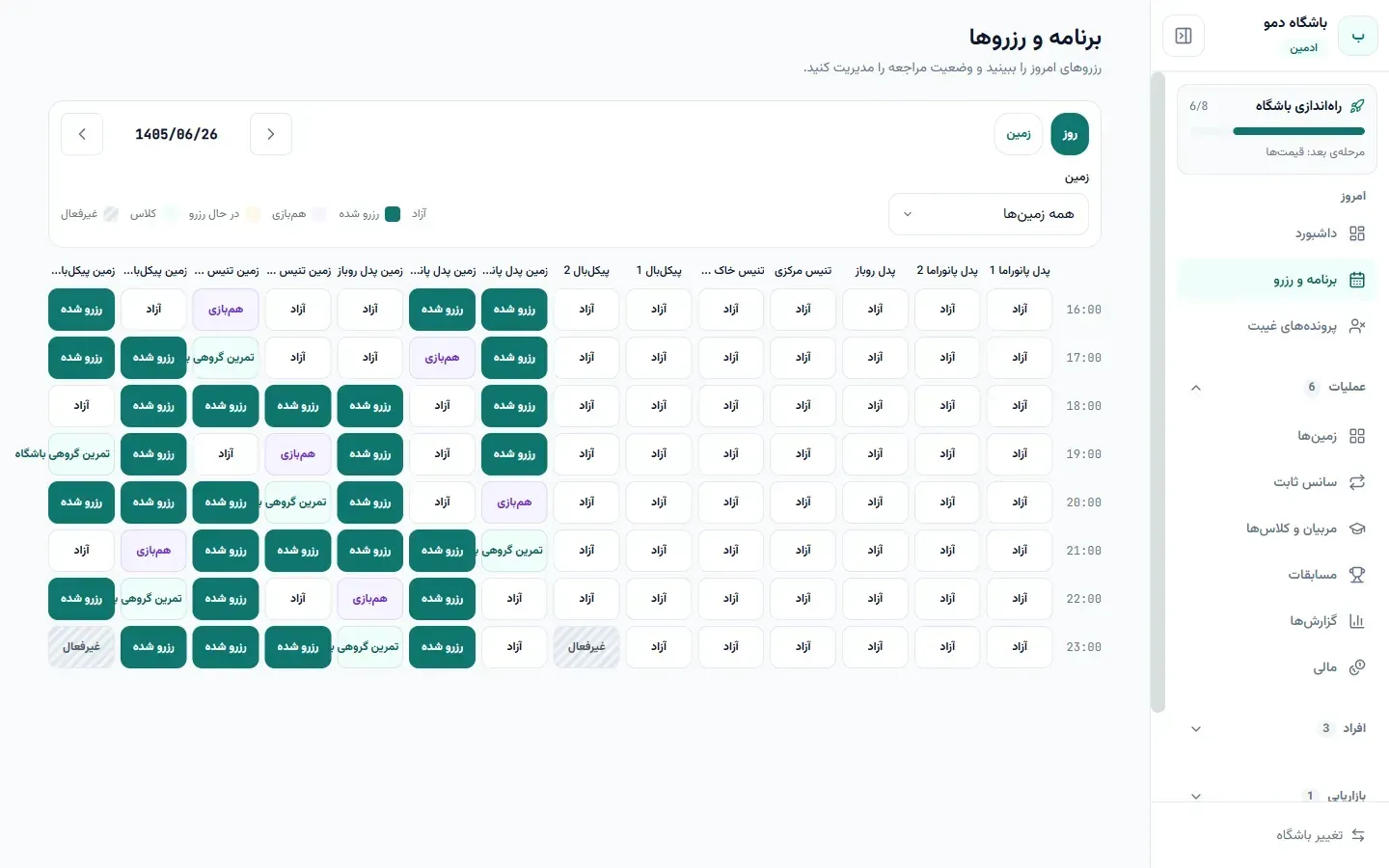Image resolution: width=1389 pixels, height=868 pixels.
Task: Open مربیان و کلاس‌ها menu item
Action: pos(1277,529)
